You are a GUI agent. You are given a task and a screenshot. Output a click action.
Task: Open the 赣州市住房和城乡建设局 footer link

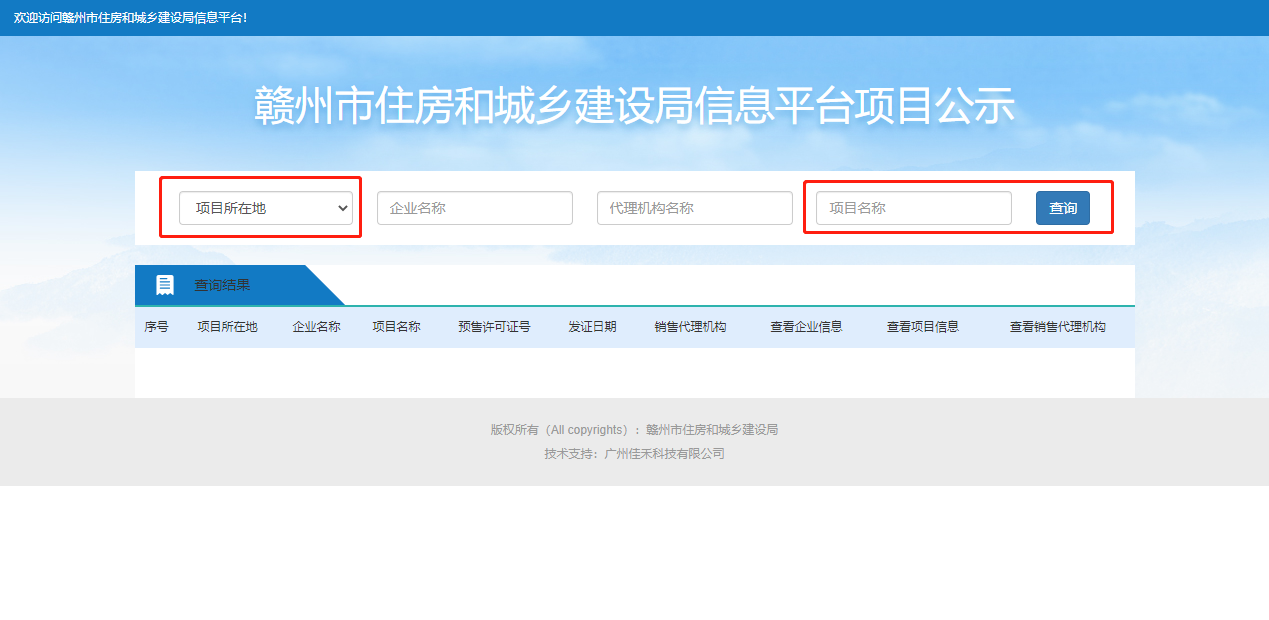click(713, 429)
